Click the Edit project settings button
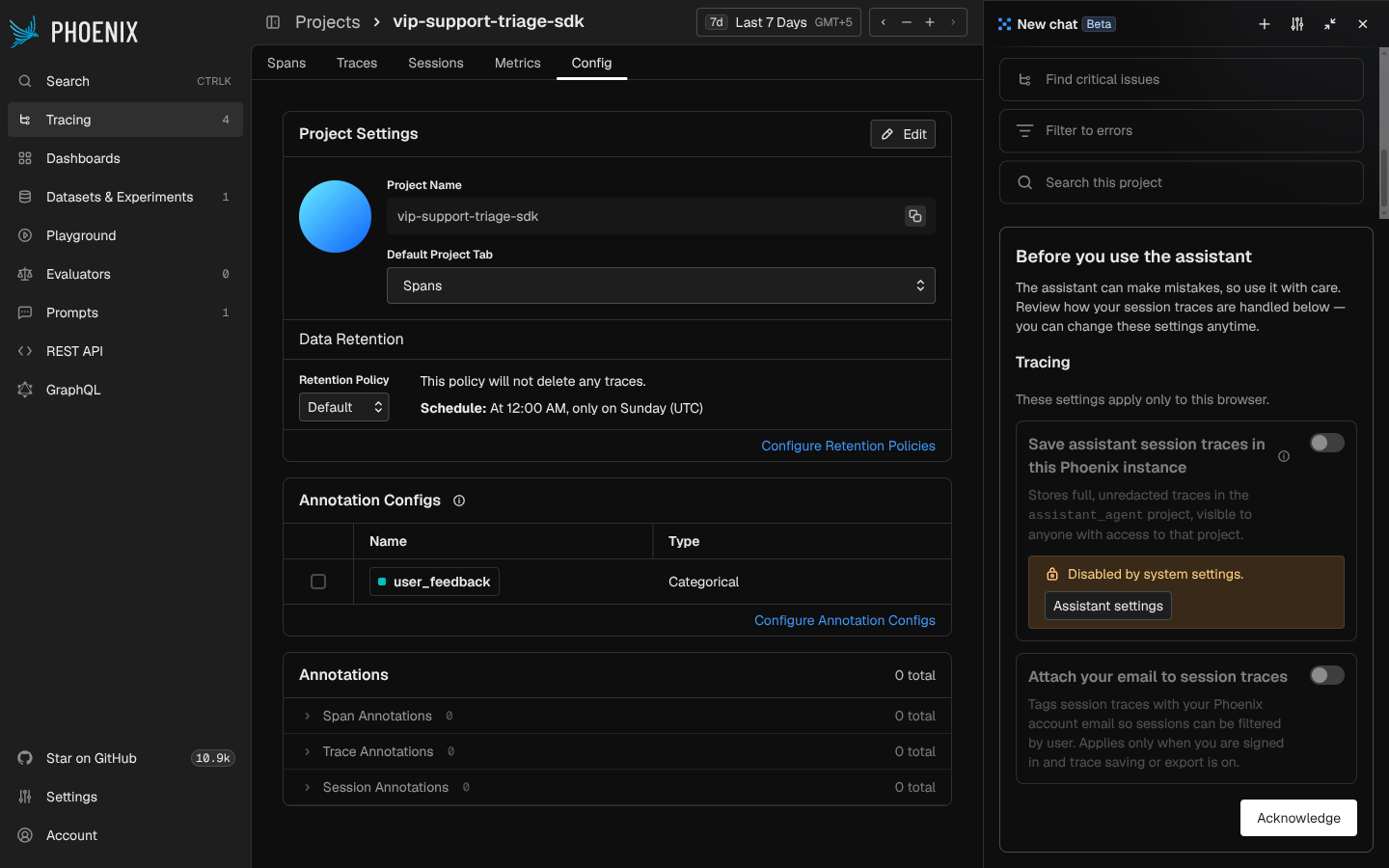This screenshot has height=868, width=1389. (903, 134)
